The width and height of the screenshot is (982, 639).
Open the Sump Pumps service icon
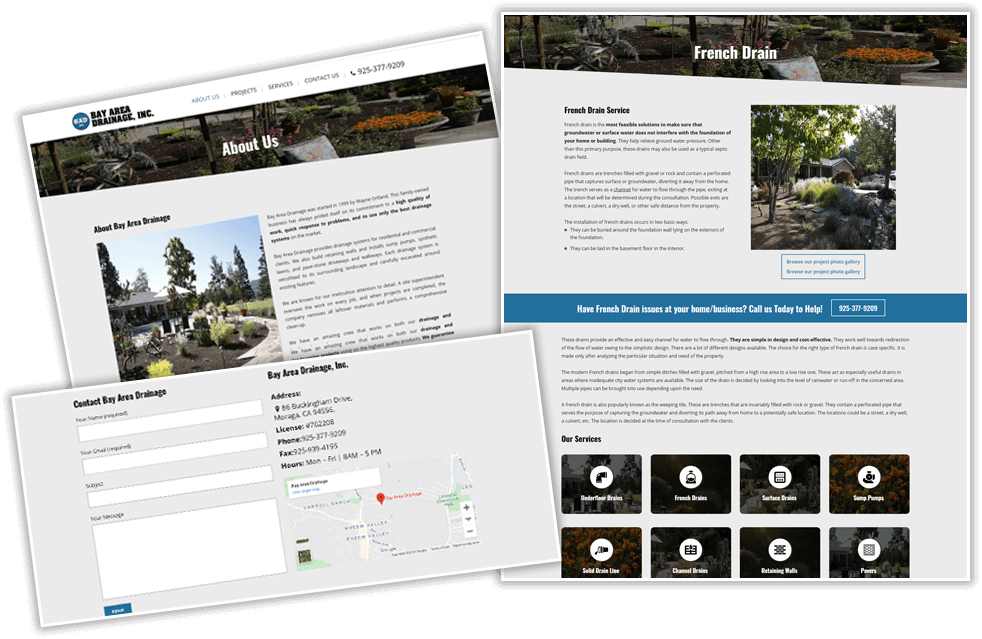pyautogui.click(x=868, y=476)
